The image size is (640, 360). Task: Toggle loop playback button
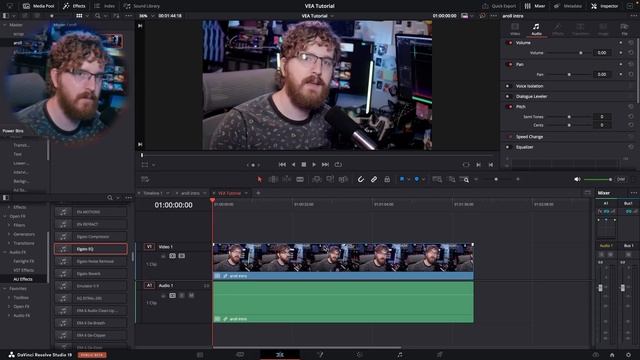click(x=338, y=164)
